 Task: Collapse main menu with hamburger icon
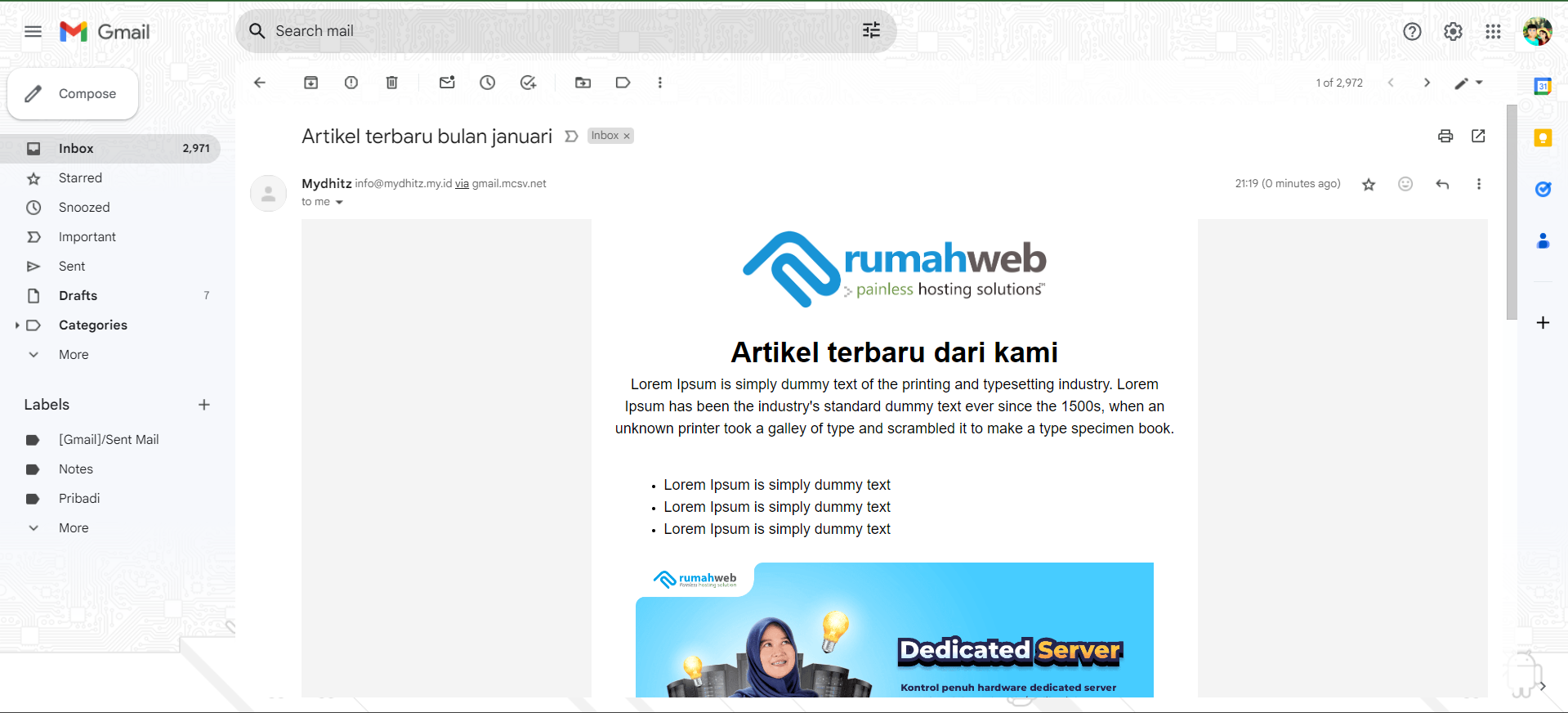pyautogui.click(x=33, y=32)
